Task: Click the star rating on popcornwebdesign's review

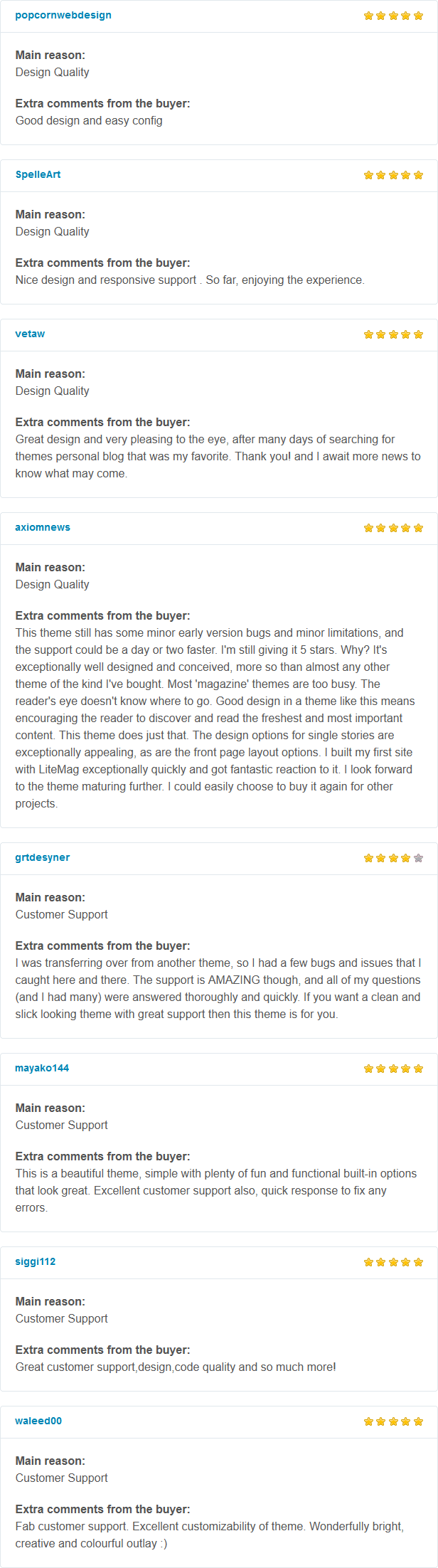Action: 393,16
